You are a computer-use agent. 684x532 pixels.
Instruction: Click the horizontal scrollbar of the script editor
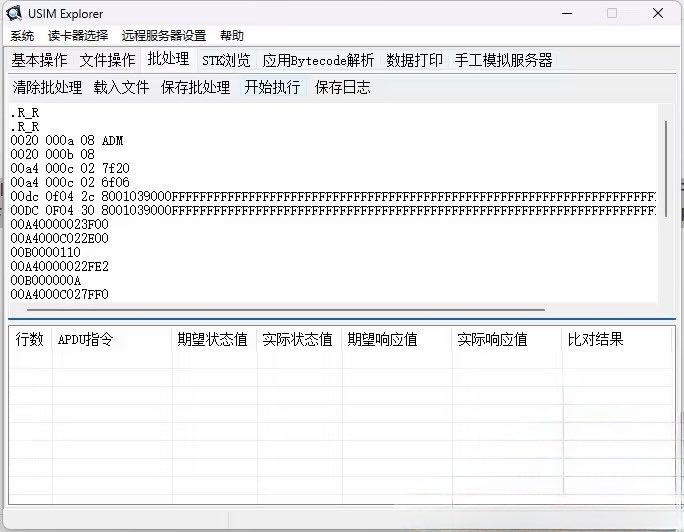286,310
